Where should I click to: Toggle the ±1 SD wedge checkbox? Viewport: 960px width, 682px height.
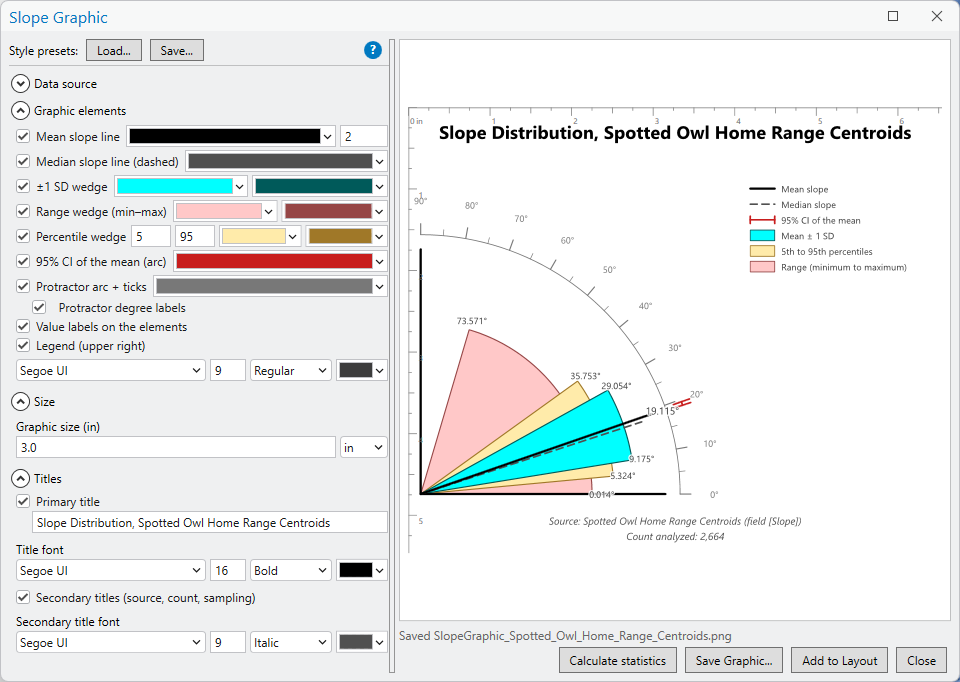(x=23, y=187)
